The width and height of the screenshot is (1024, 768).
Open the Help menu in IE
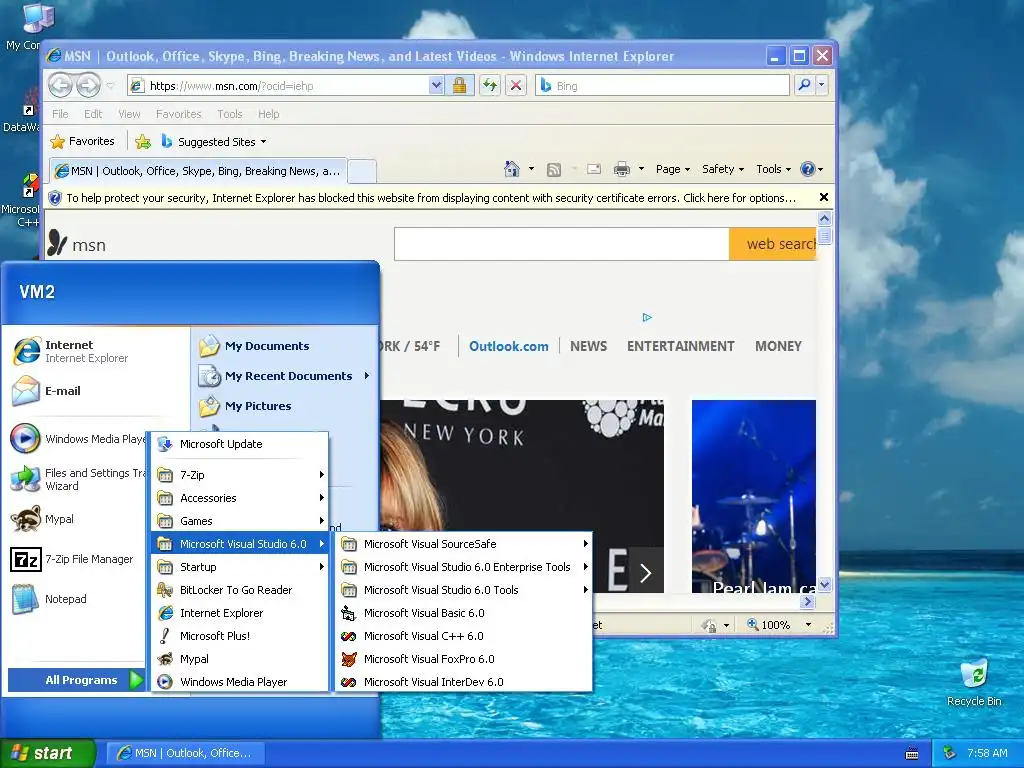(x=268, y=114)
